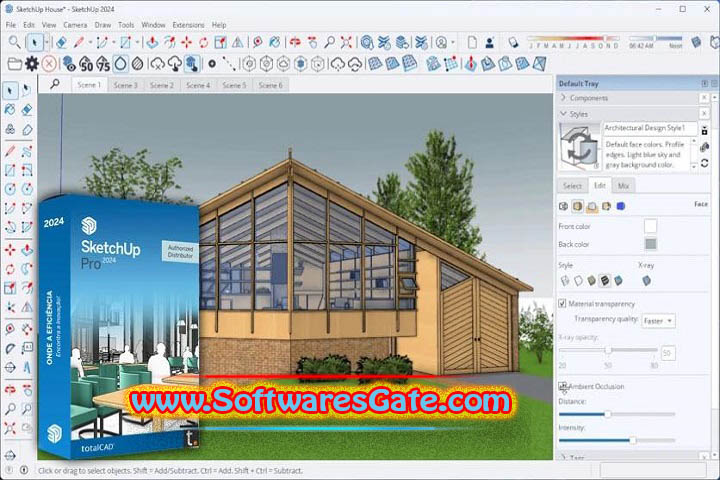The width and height of the screenshot is (720, 480).
Task: Switch to Scene 3 tab
Action: 125,85
